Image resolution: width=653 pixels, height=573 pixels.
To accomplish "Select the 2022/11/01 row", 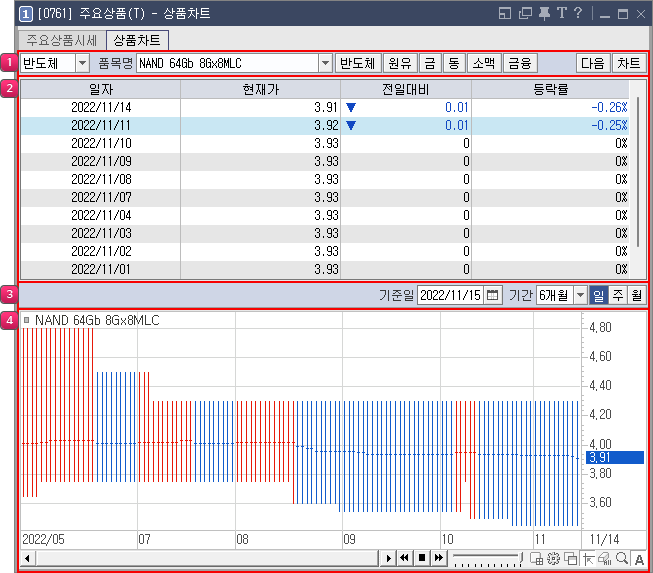I will coord(325,269).
